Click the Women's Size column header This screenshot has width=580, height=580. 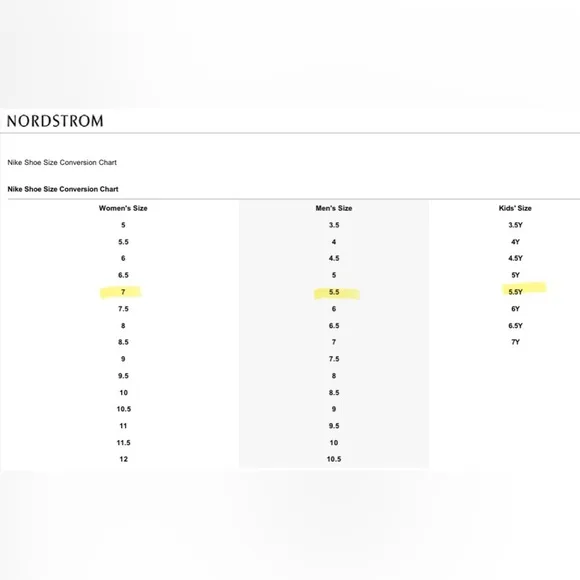point(123,208)
